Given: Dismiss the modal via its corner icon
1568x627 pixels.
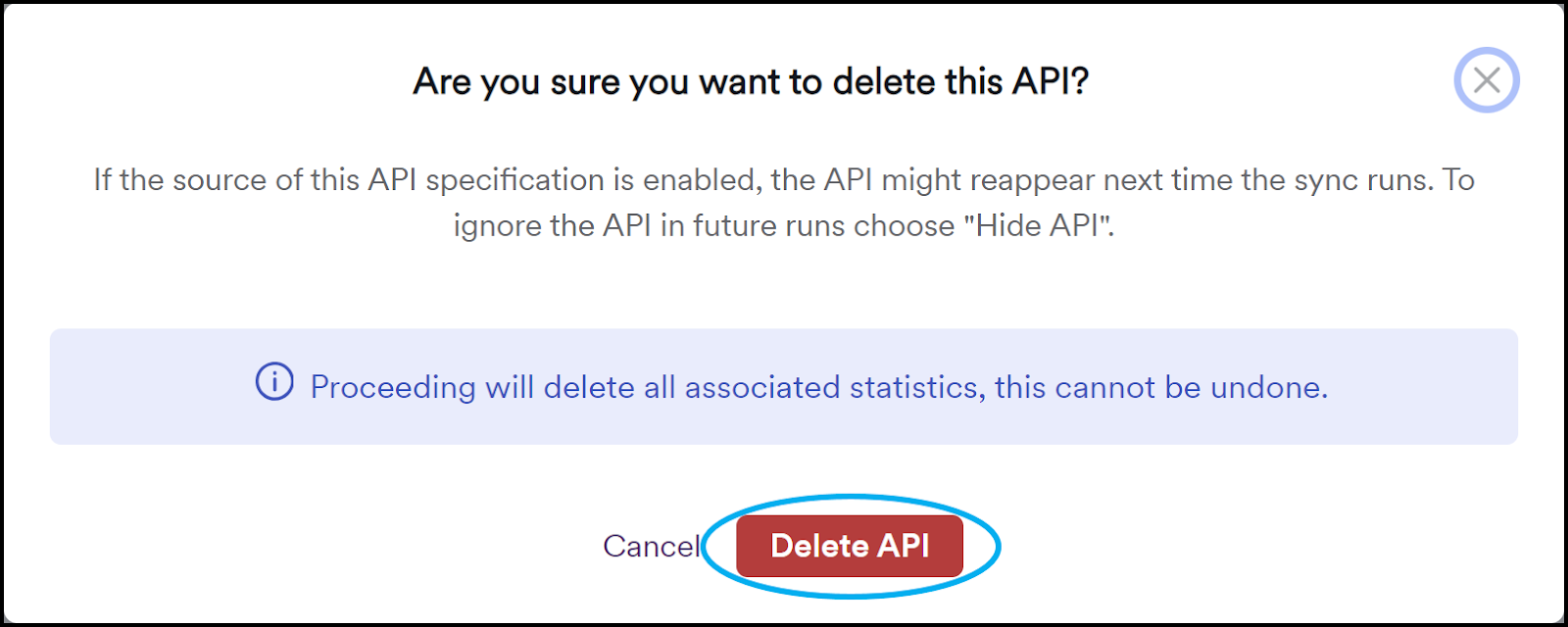Looking at the screenshot, I should click(x=1487, y=81).
